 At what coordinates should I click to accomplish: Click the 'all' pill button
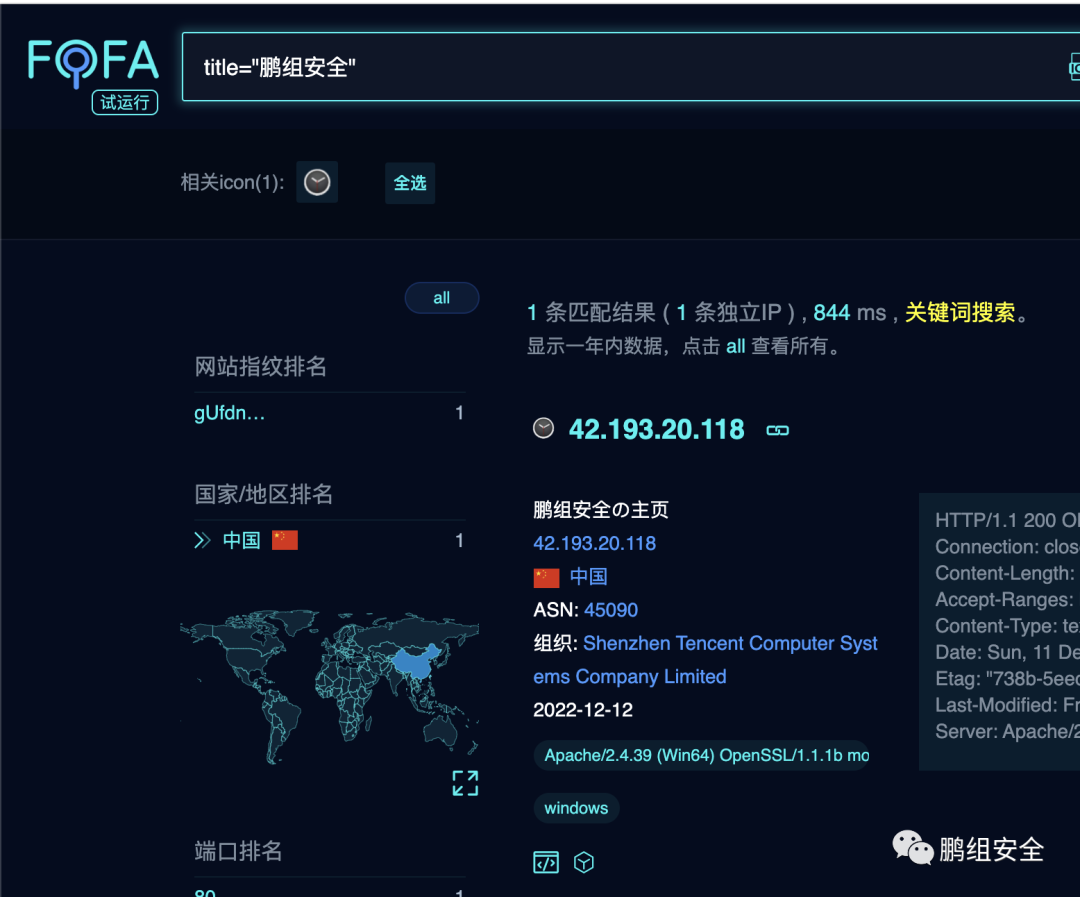tap(442, 298)
